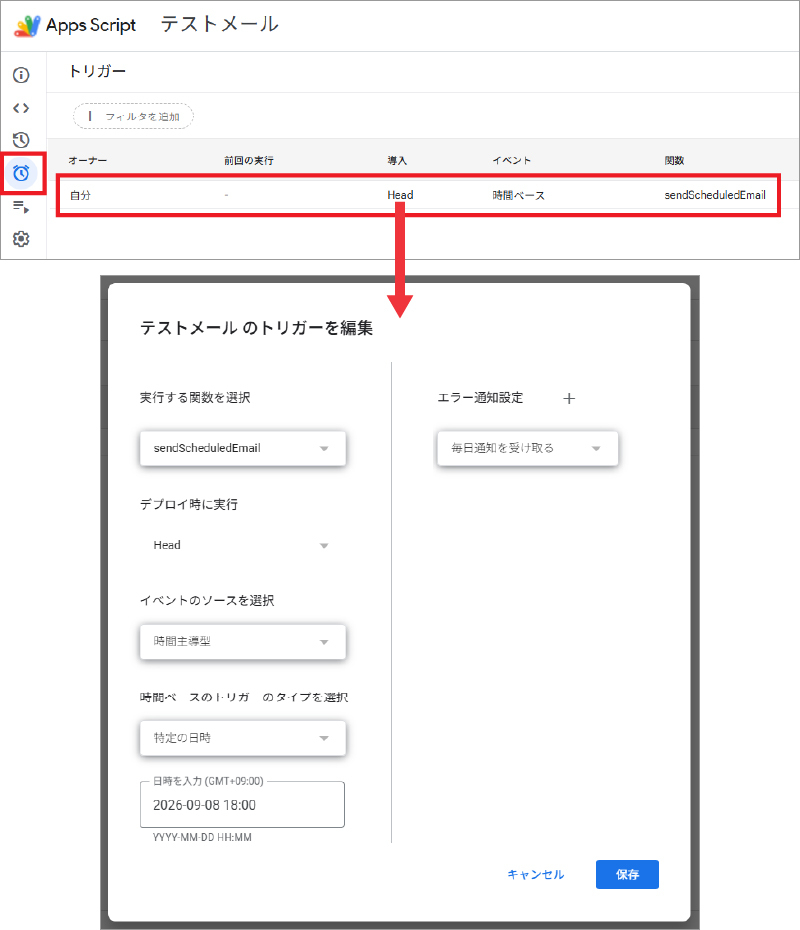Click the キャンセル button
The image size is (800, 930).
[536, 874]
